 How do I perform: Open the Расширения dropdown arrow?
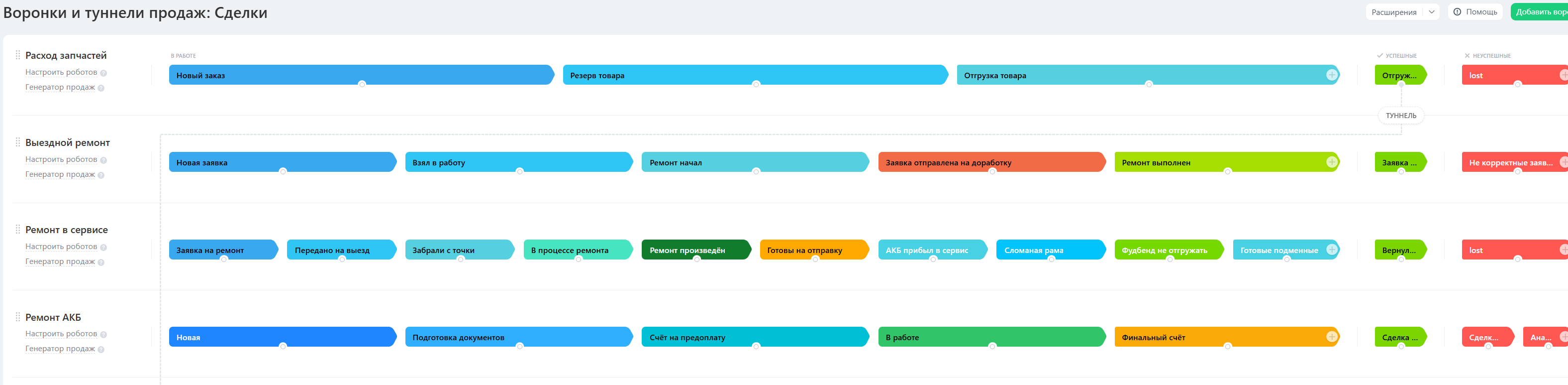pos(1431,11)
